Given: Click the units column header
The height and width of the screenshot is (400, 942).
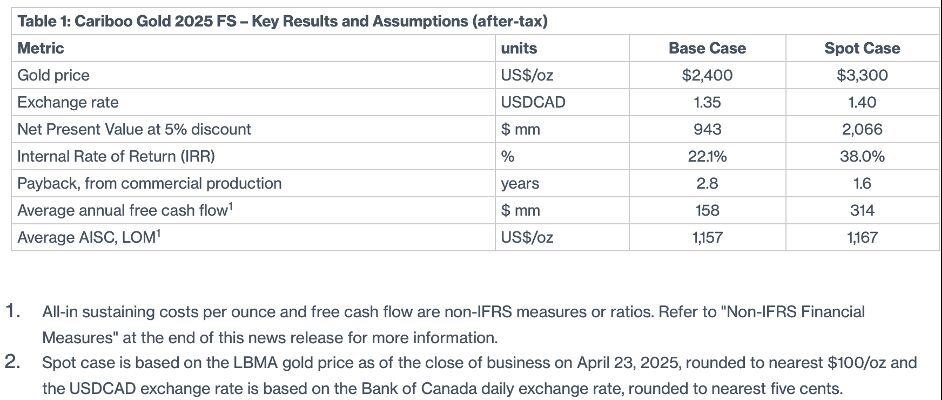Looking at the screenshot, I should tap(518, 48).
